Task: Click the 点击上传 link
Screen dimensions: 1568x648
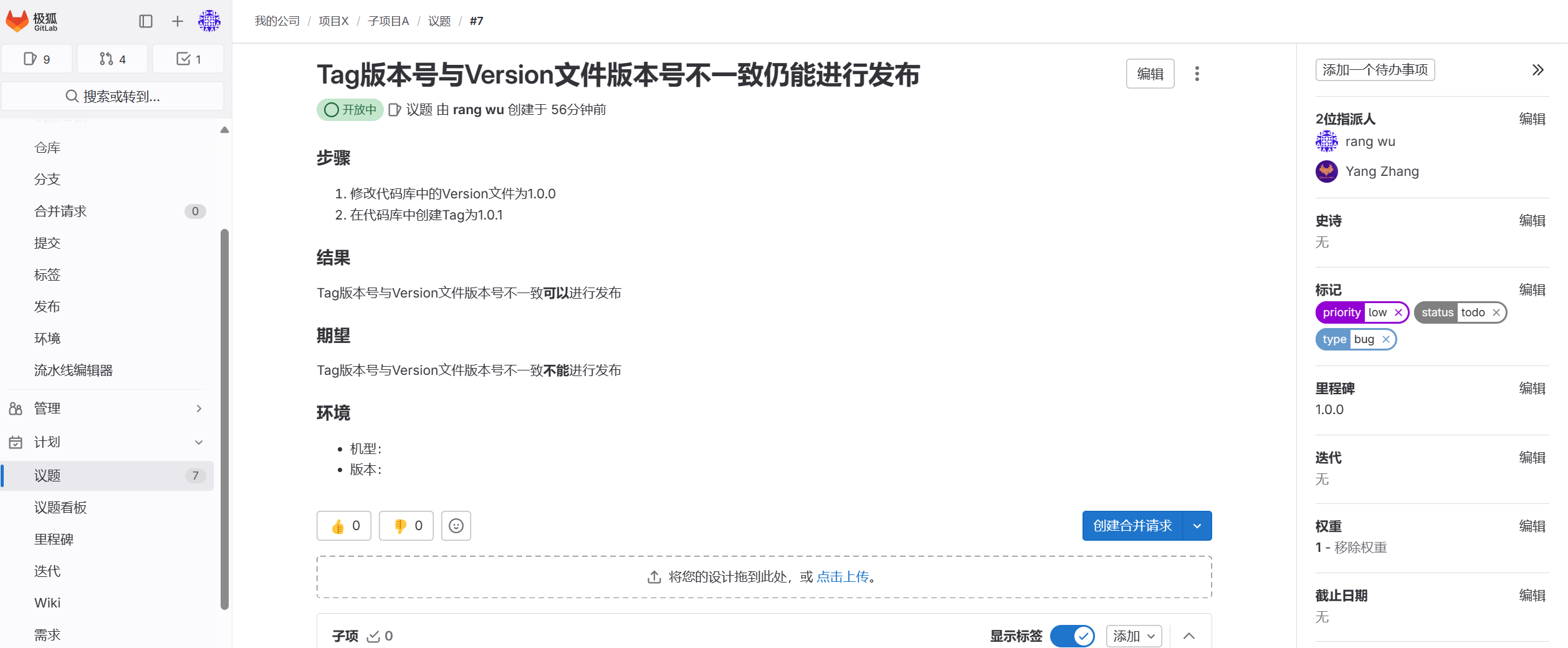Action: (842, 577)
